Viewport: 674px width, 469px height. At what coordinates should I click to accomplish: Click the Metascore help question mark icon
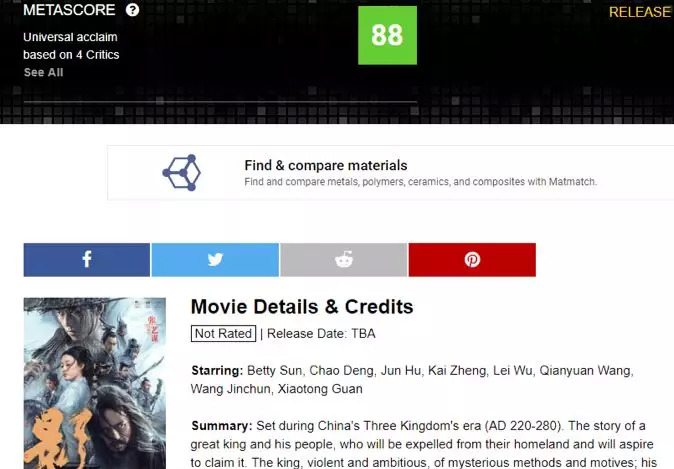[x=132, y=9]
